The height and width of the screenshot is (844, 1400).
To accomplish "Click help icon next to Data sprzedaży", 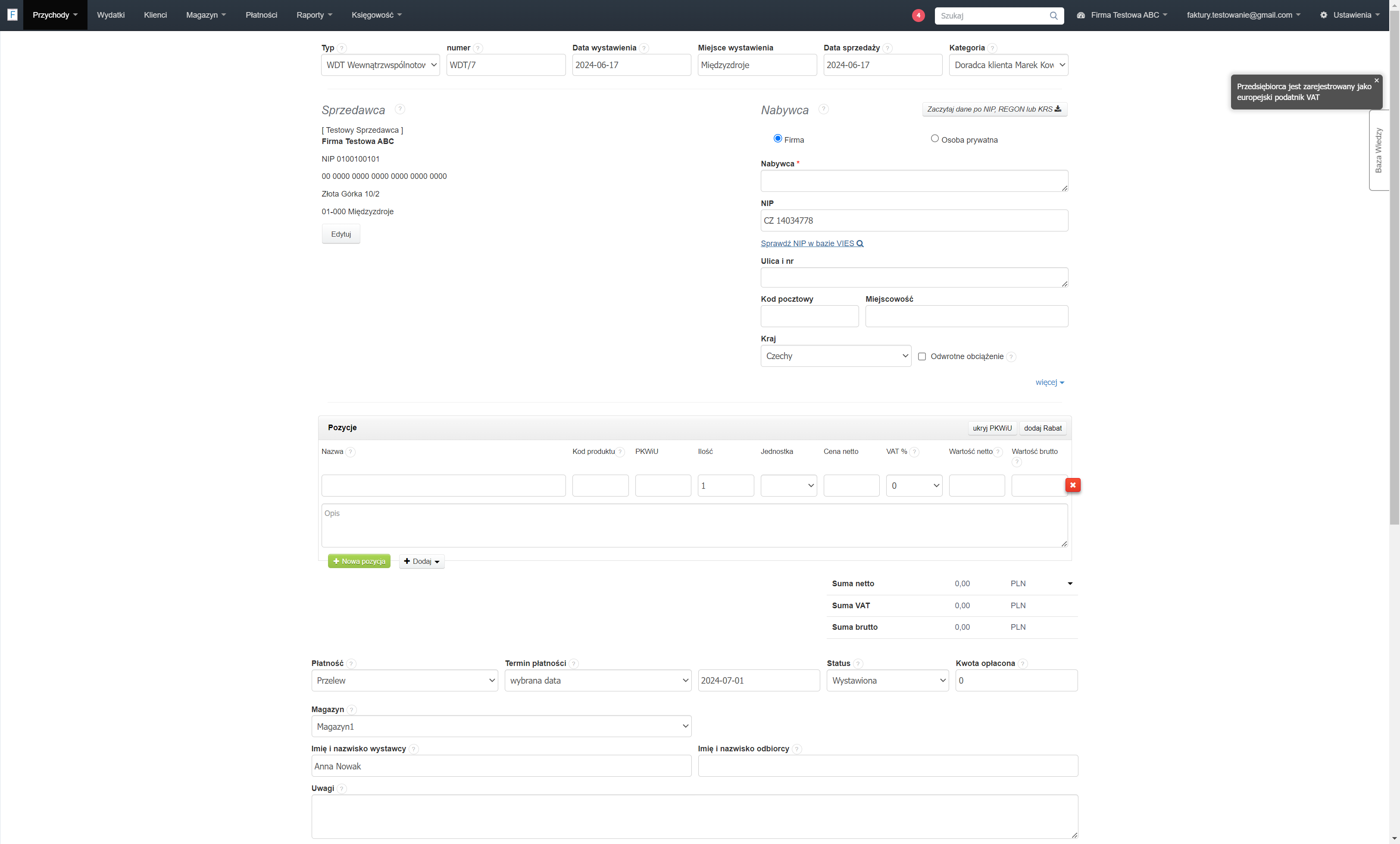I will (887, 48).
